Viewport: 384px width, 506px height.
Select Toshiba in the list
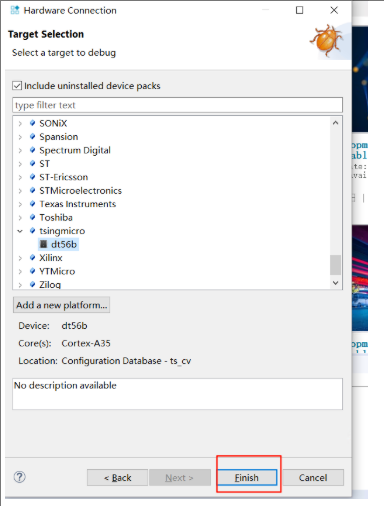(56, 218)
